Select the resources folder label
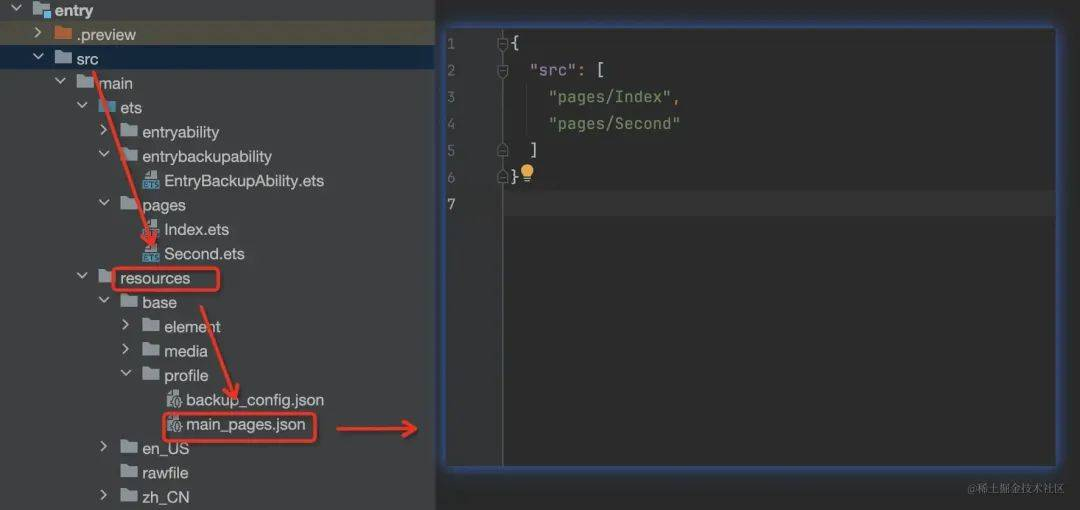 [x=155, y=278]
